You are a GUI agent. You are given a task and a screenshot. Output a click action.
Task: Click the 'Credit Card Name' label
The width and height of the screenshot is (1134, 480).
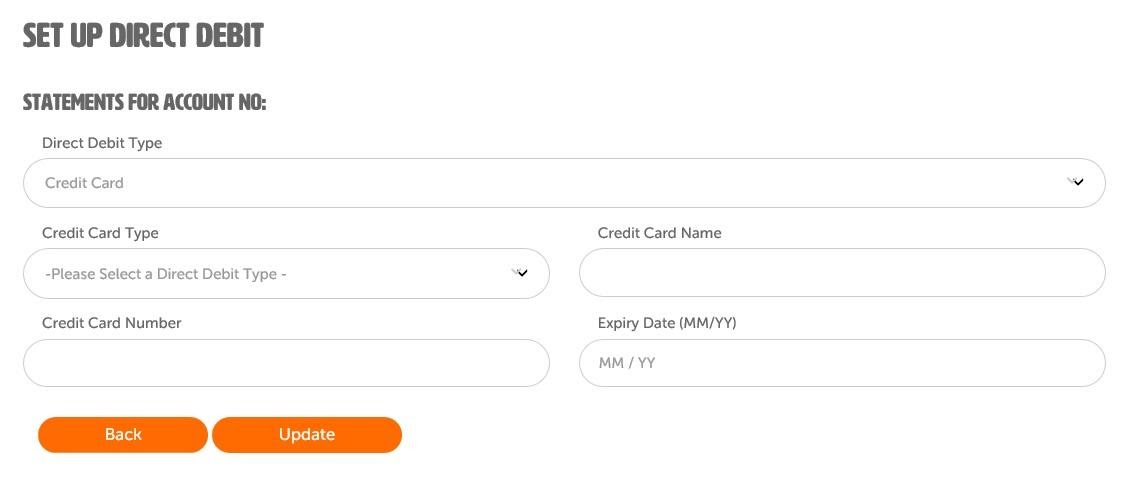pyautogui.click(x=660, y=233)
